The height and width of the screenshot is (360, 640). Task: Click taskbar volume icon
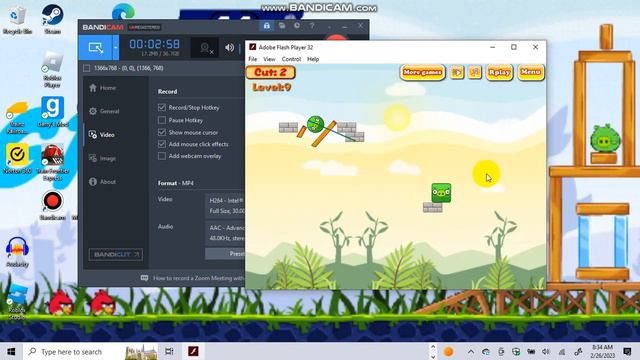(x=546, y=351)
